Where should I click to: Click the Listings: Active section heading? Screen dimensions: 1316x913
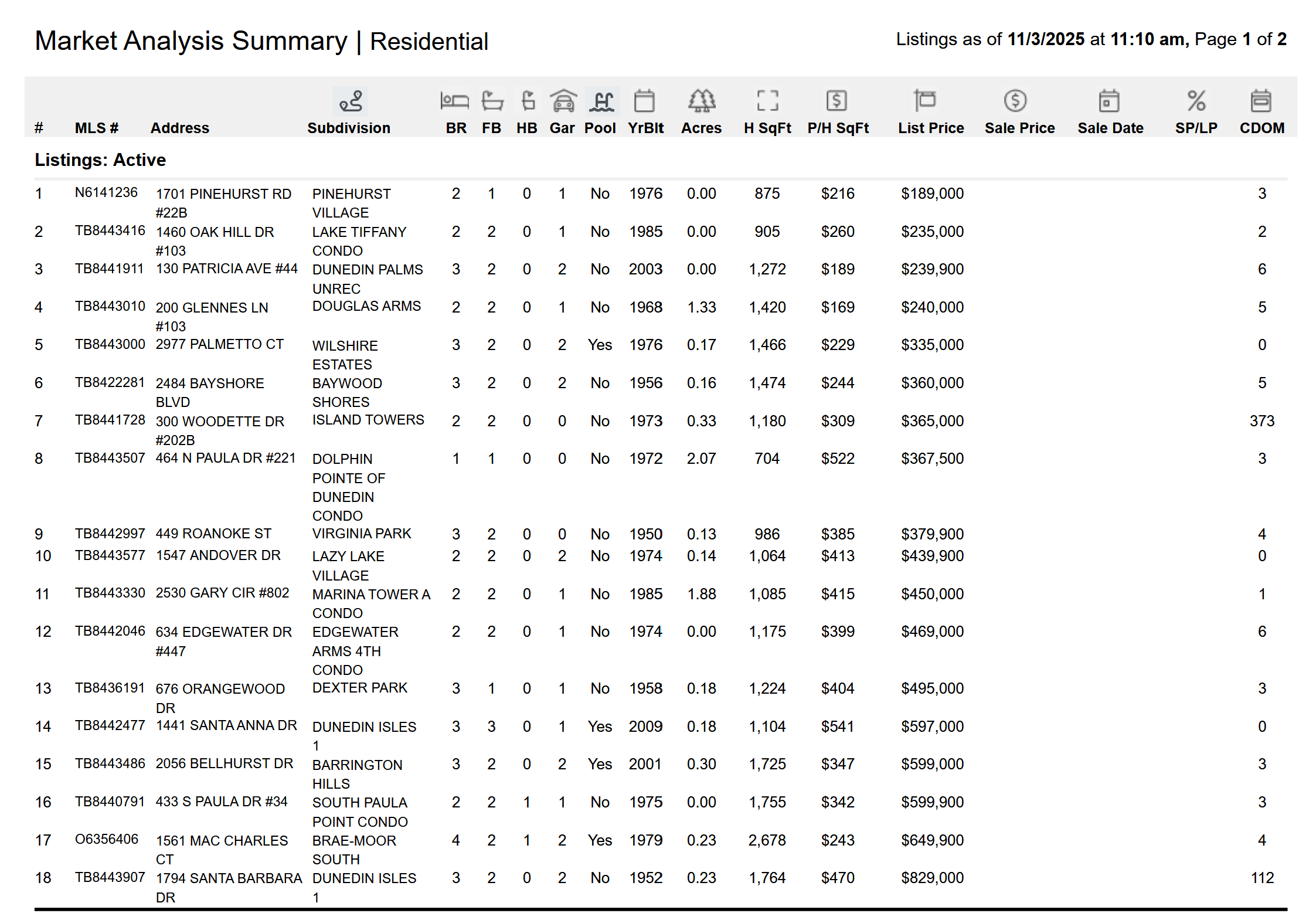point(100,160)
